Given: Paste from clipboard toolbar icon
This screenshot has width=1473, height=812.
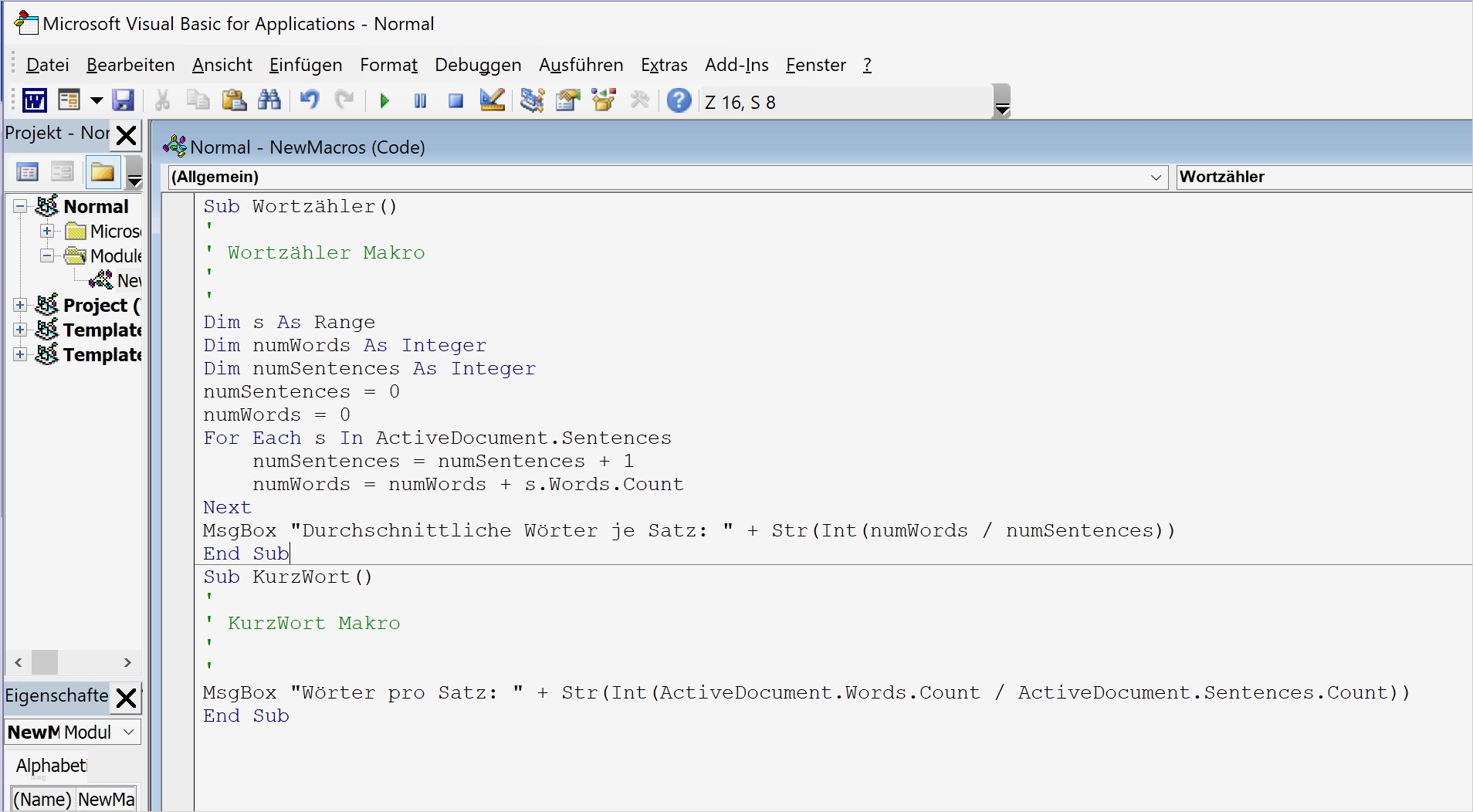Looking at the screenshot, I should 234,101.
